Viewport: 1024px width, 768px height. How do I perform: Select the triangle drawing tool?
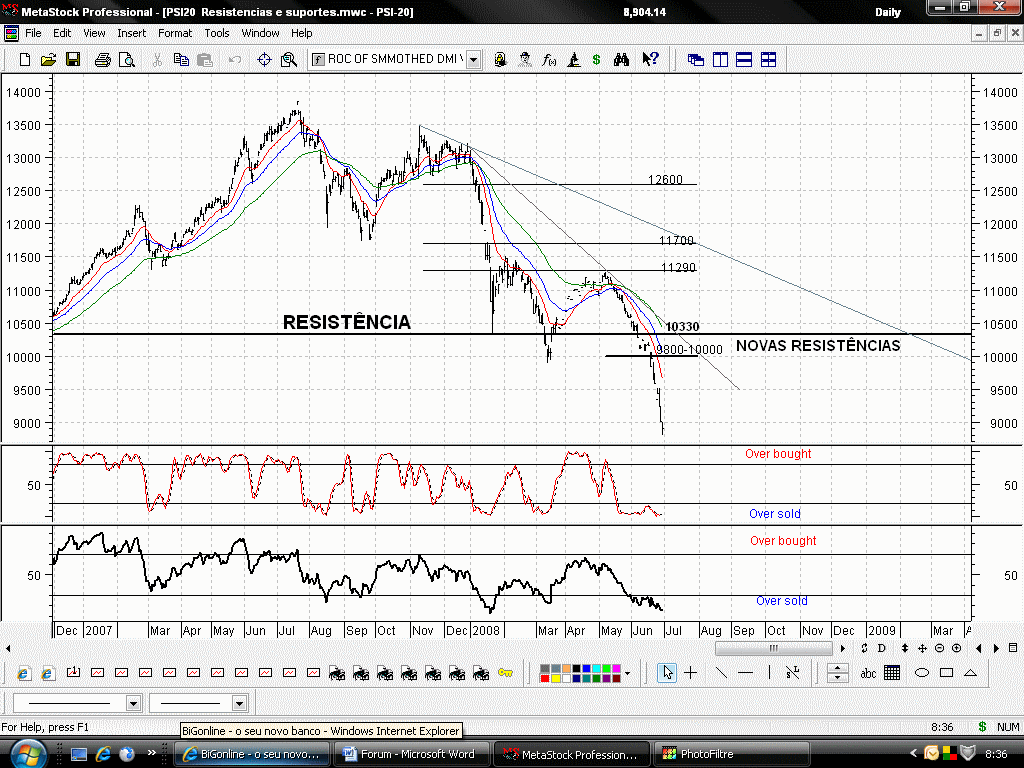point(970,672)
